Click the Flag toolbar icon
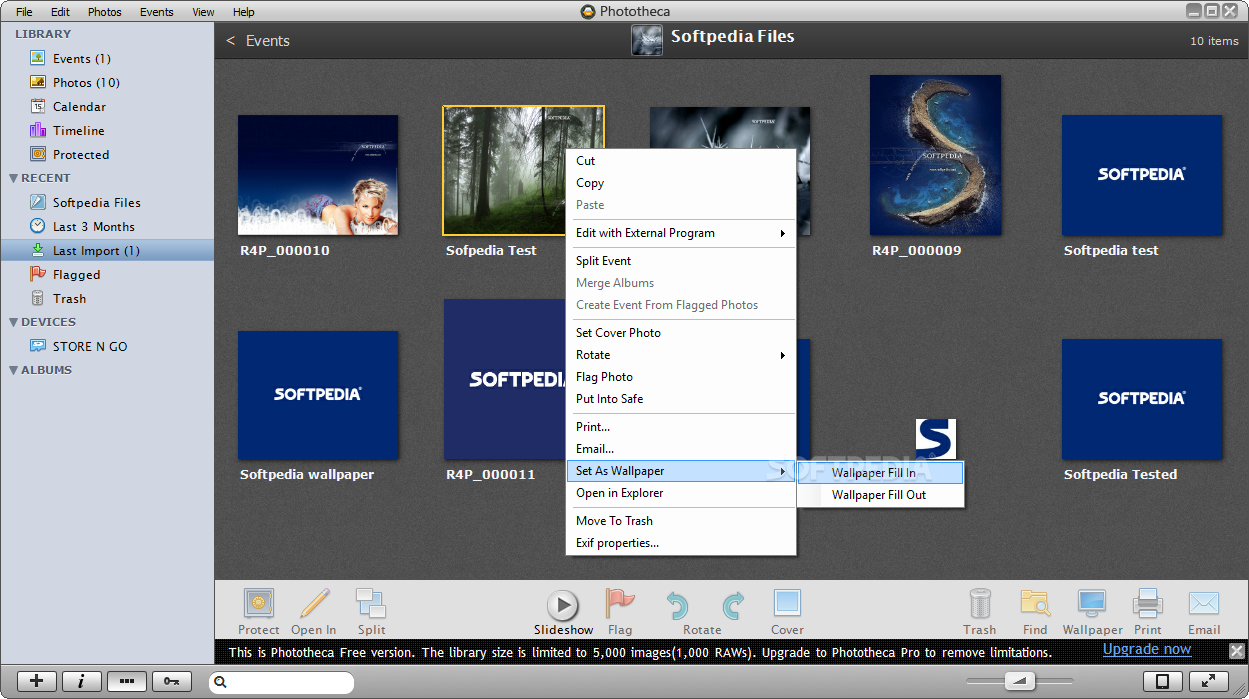Viewport: 1249px width, 699px height. pyautogui.click(x=620, y=604)
